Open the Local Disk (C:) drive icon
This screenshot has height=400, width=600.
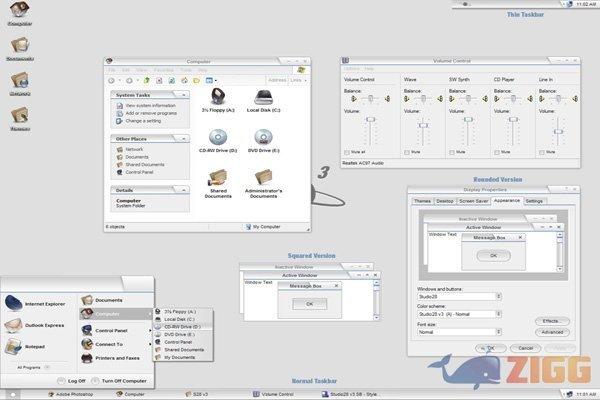point(264,97)
